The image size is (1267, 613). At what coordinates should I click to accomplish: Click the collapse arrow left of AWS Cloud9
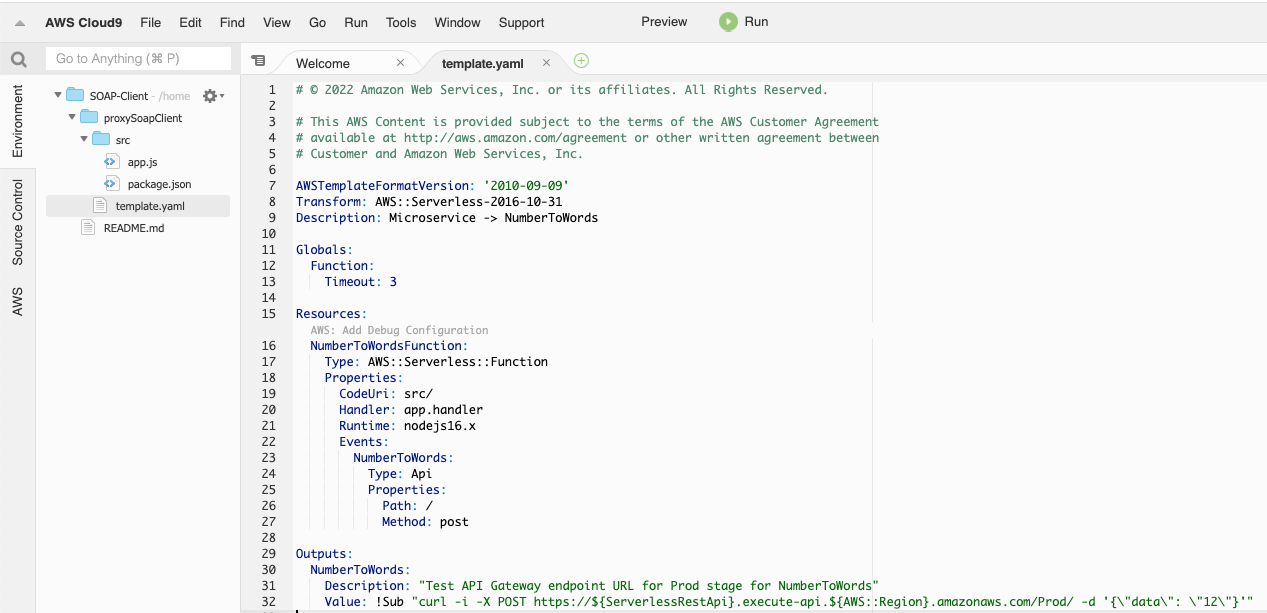pyautogui.click(x=20, y=23)
